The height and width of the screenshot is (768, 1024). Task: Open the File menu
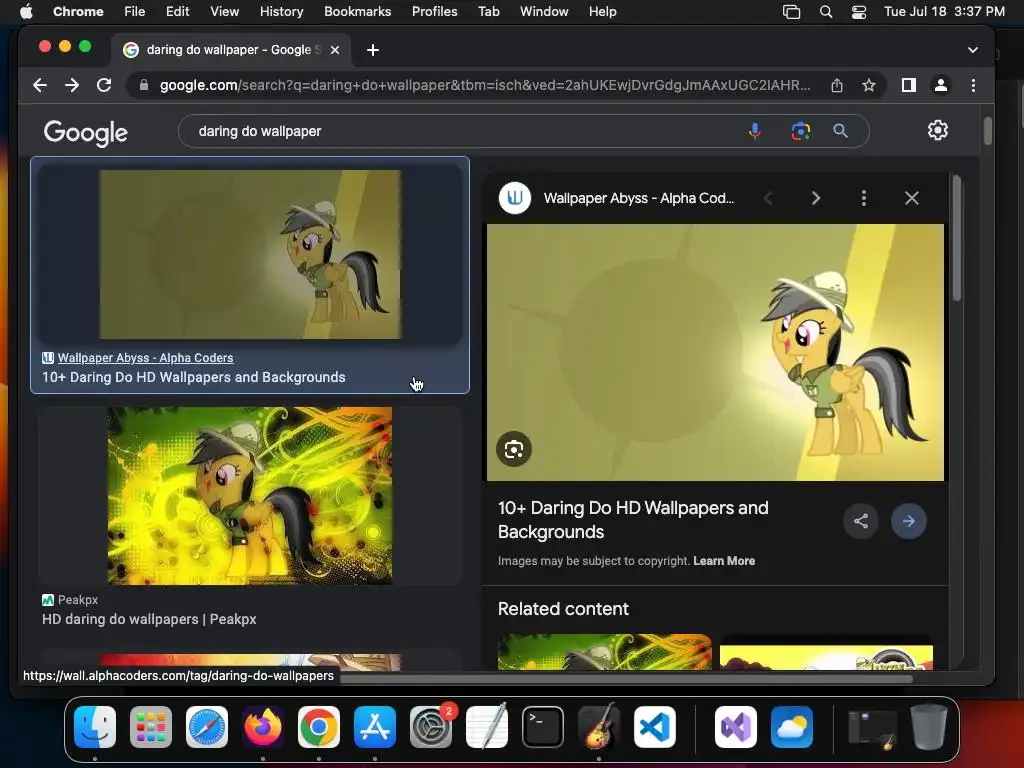click(135, 12)
